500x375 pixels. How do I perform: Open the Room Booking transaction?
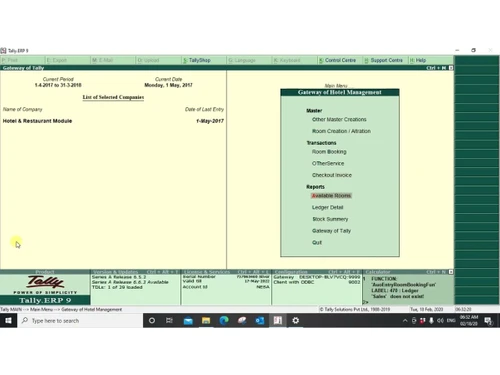click(x=329, y=152)
